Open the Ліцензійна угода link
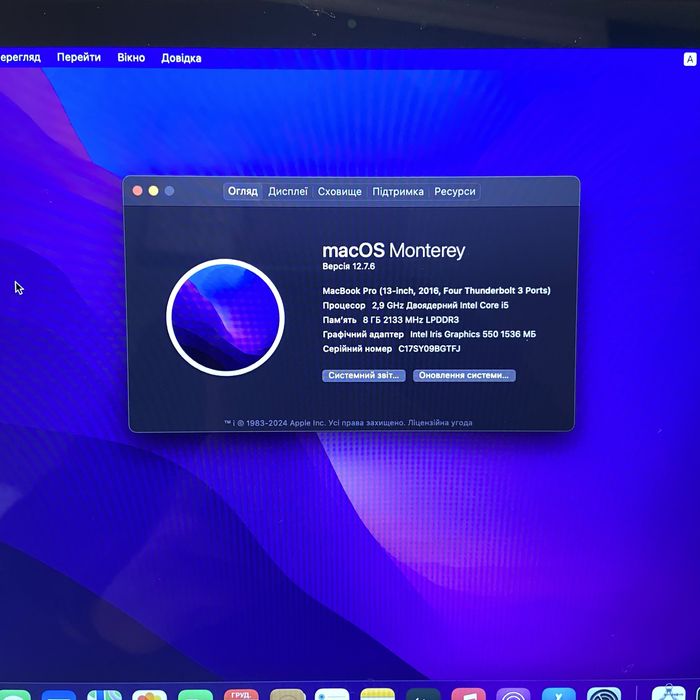 pyautogui.click(x=440, y=422)
